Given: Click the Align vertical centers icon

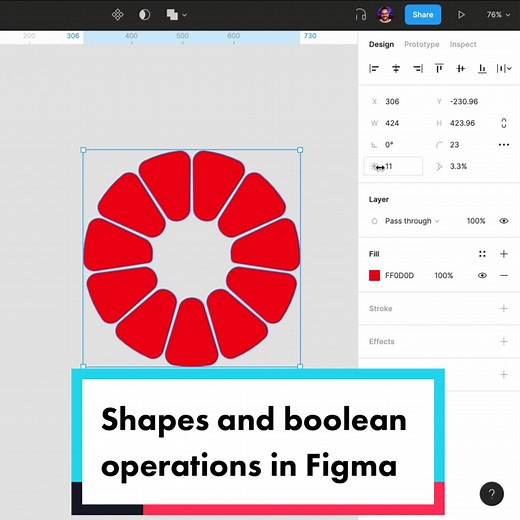Looking at the screenshot, I should 461,69.
